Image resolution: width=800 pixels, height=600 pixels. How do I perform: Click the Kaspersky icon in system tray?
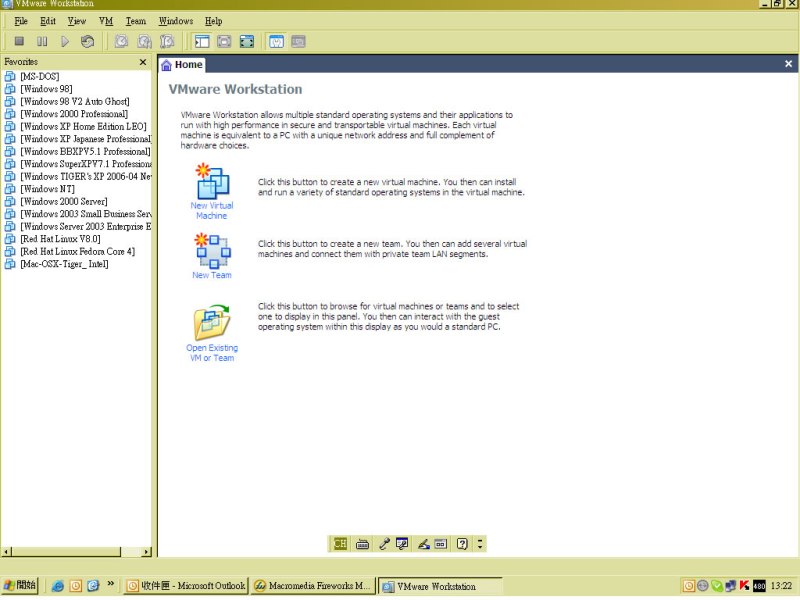(x=744, y=586)
